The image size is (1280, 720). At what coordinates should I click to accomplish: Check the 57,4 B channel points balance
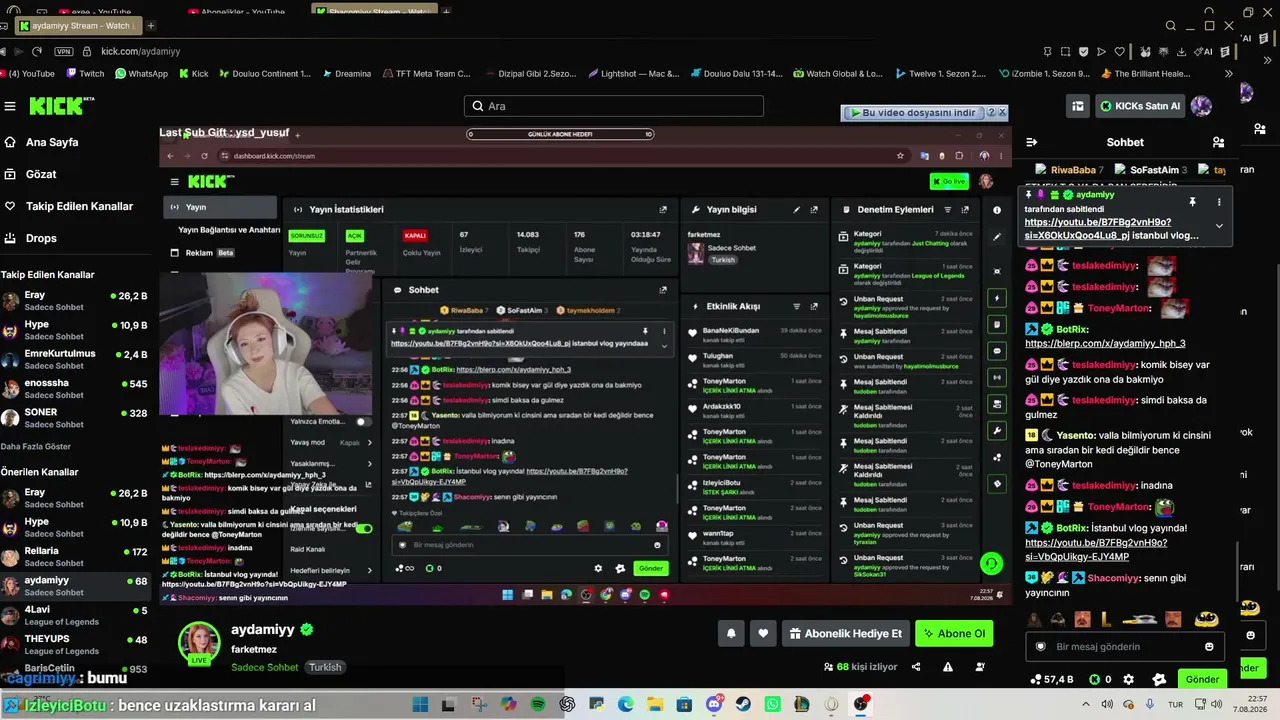point(1052,679)
